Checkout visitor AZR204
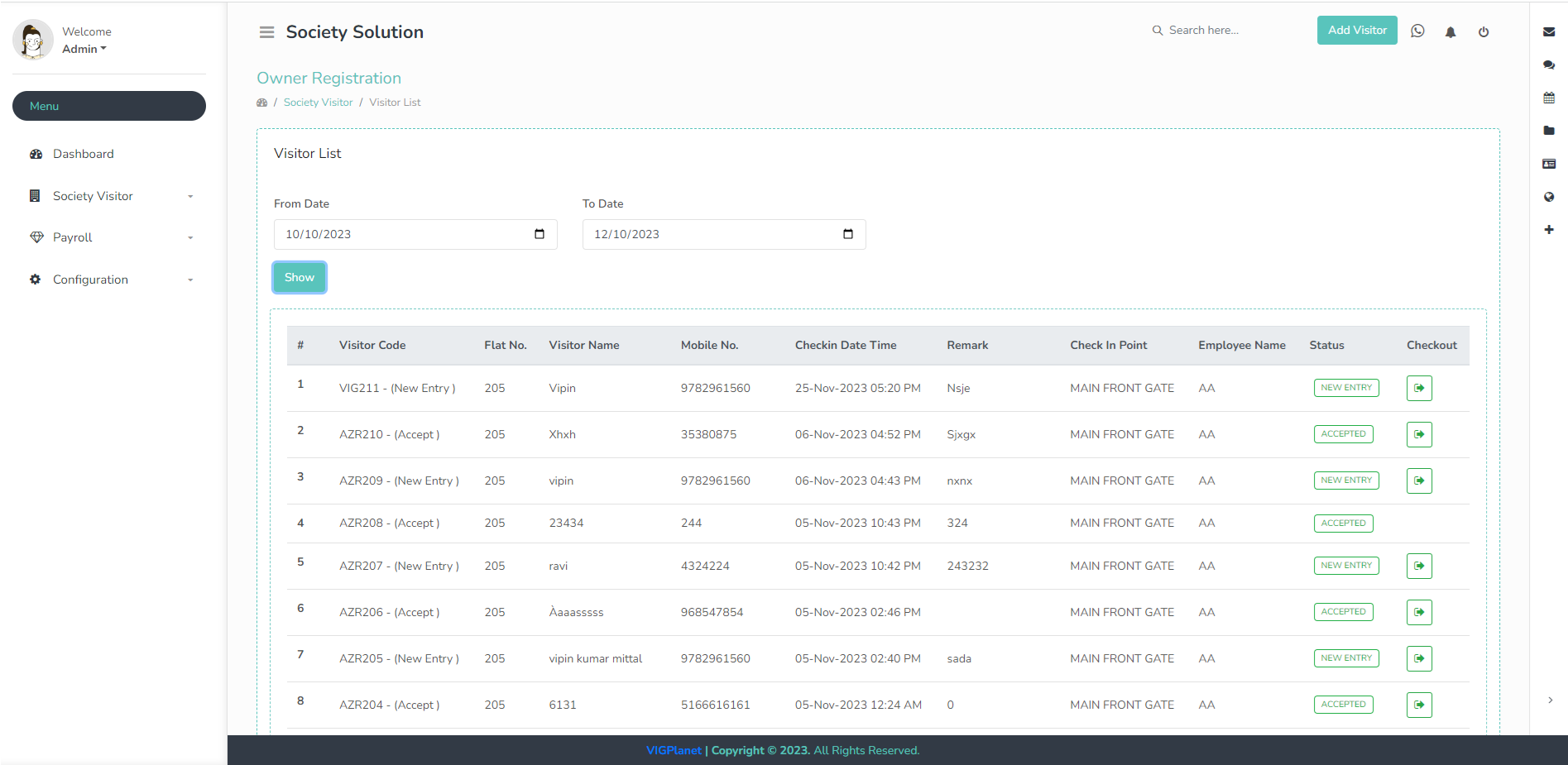Screen dimensions: 1568x765 click(x=1419, y=705)
